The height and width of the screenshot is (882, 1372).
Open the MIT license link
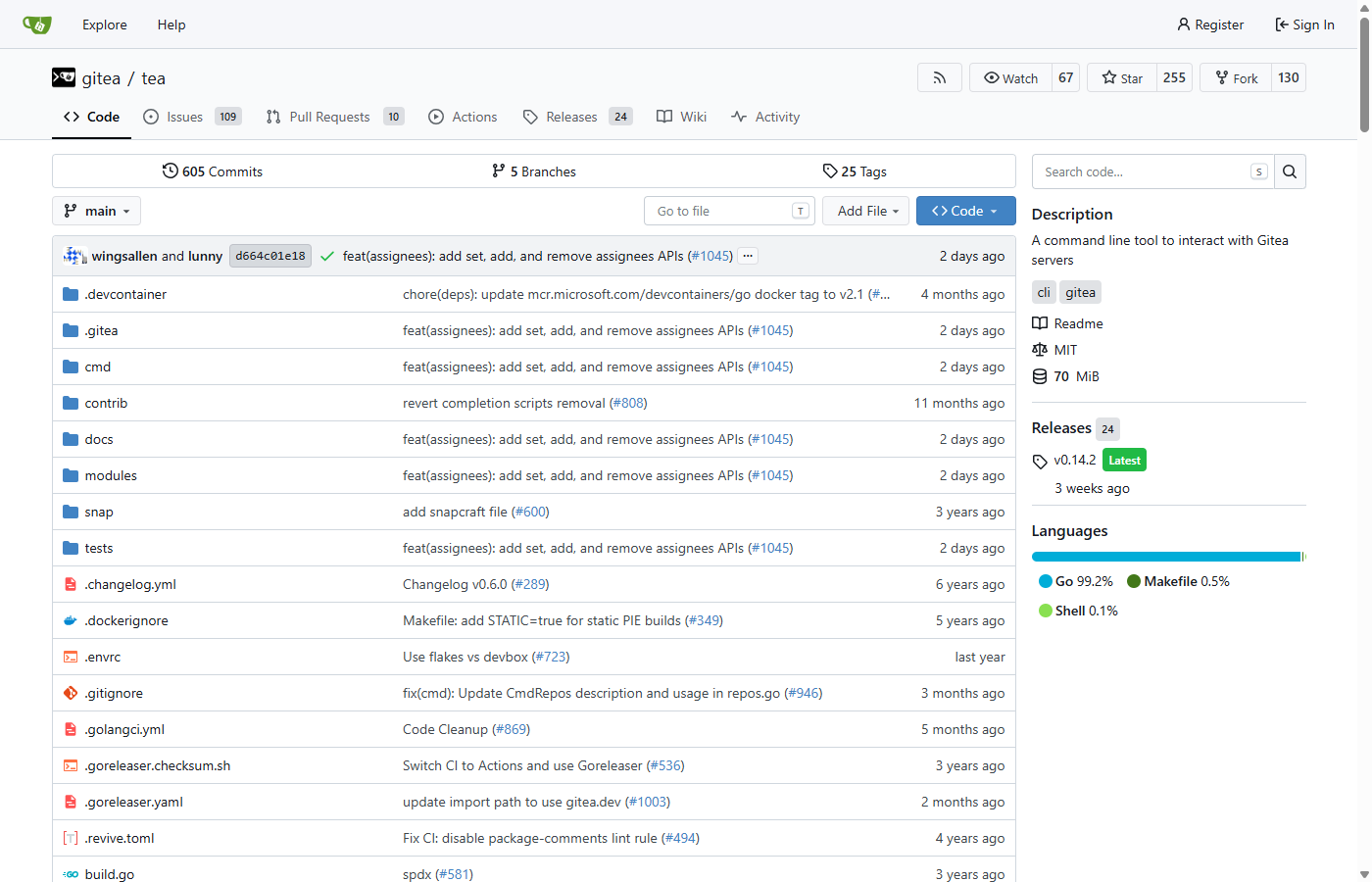1054,350
